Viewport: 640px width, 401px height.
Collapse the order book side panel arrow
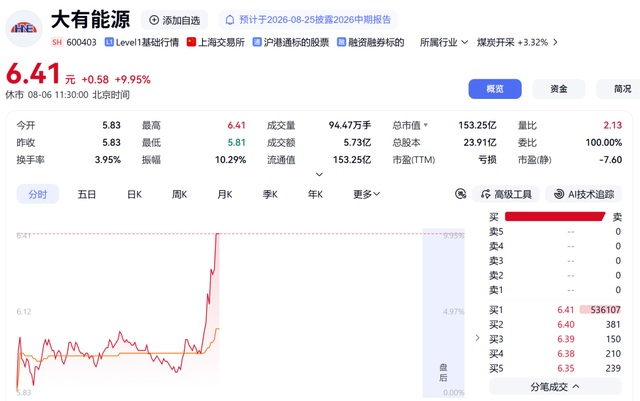pyautogui.click(x=478, y=338)
